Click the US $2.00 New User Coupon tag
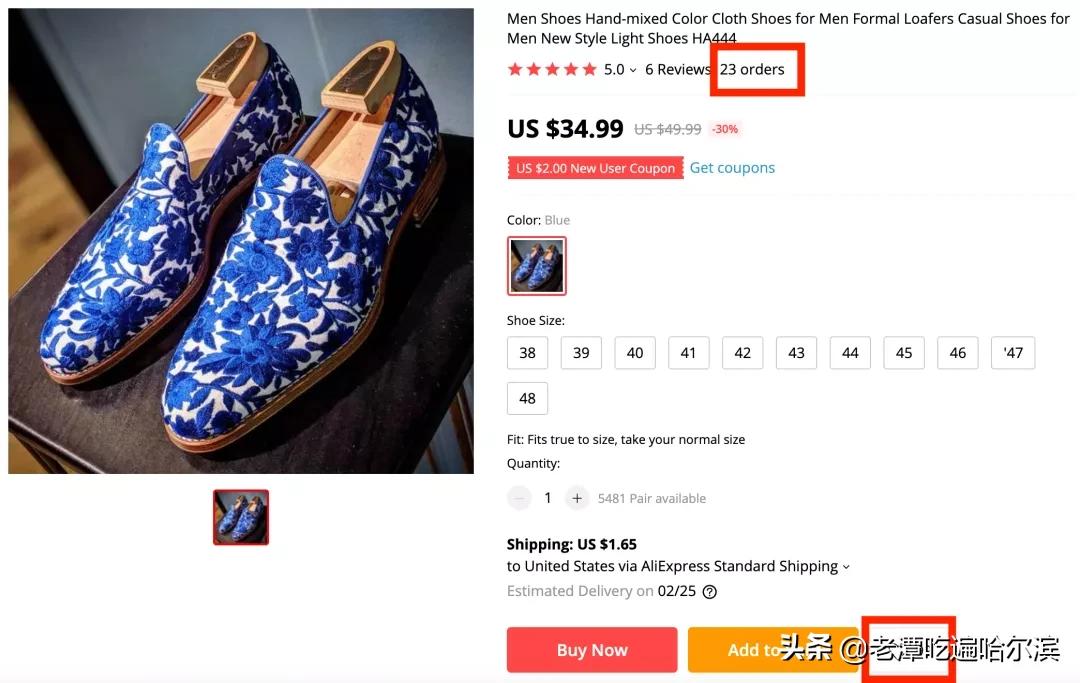 click(596, 168)
